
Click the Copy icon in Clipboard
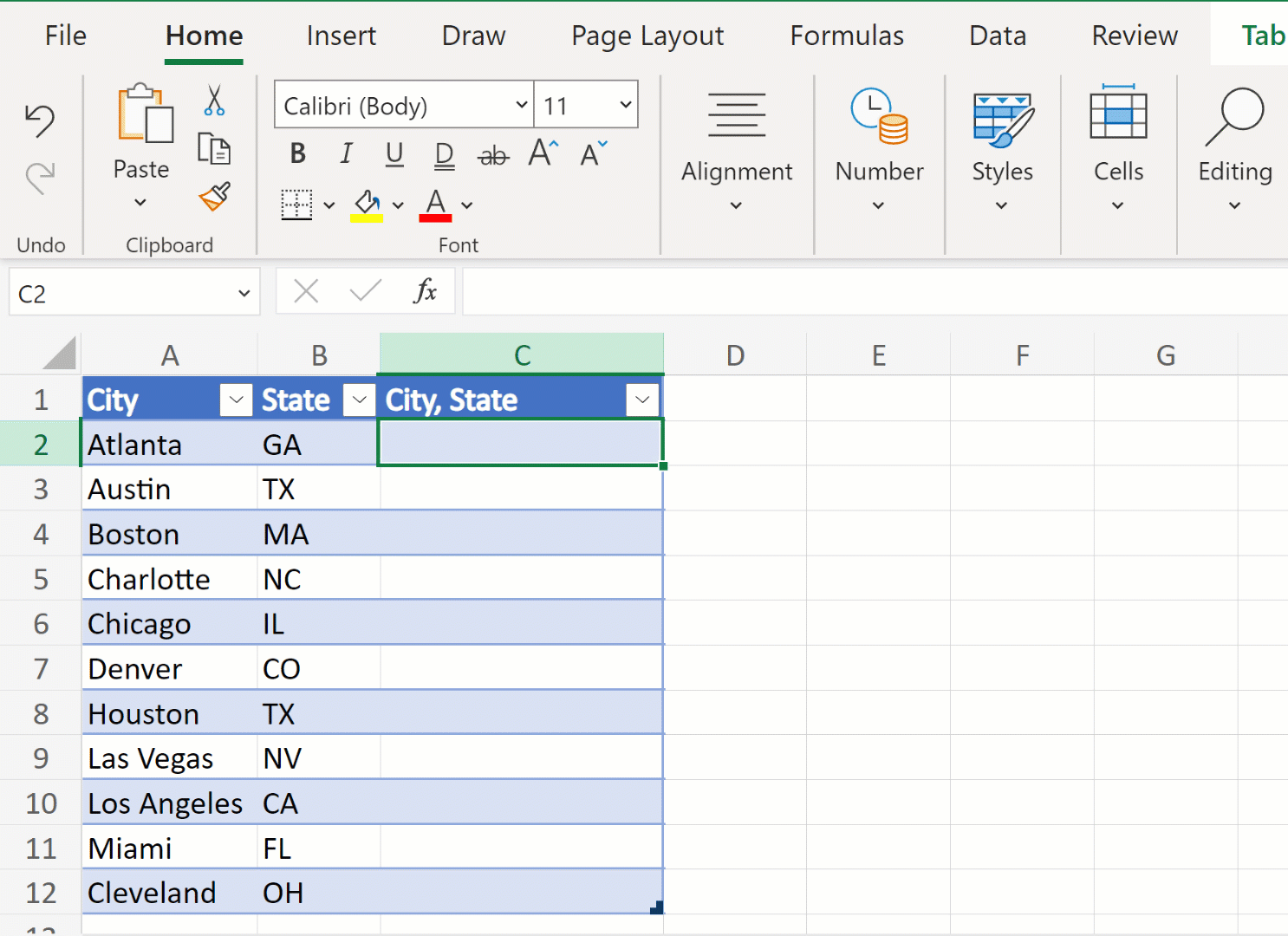point(214,149)
